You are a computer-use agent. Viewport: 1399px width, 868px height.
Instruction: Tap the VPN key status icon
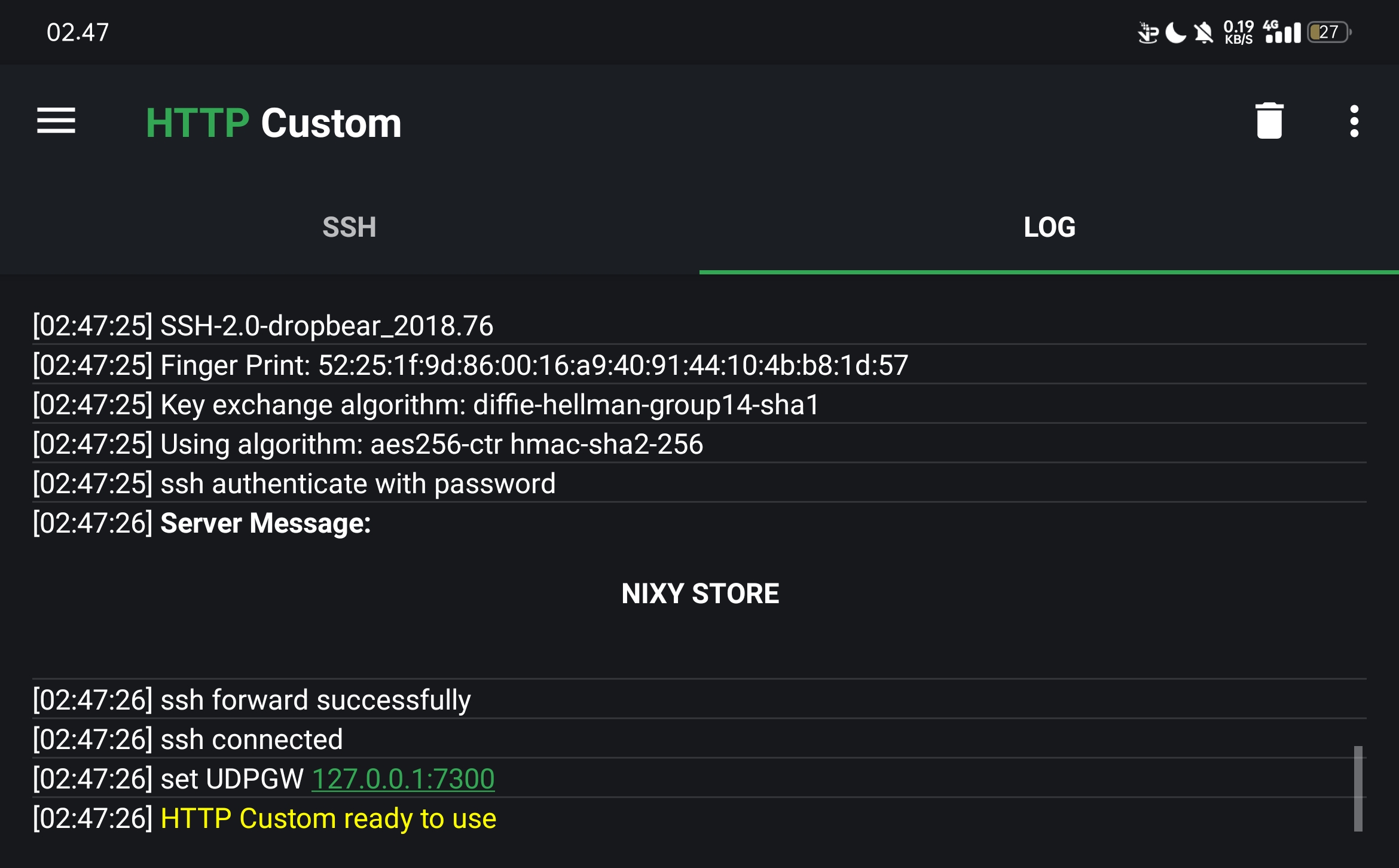coord(1147,32)
